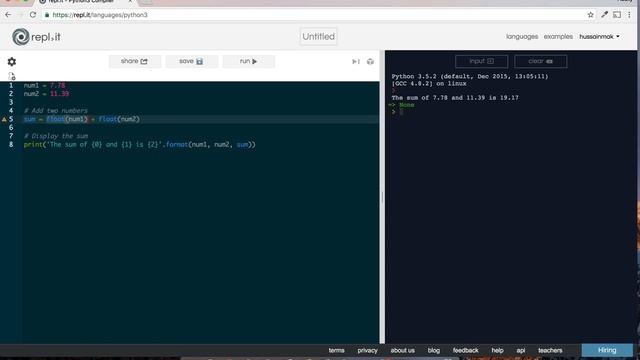640x360 pixels.
Task: Open the privacy footer link
Action: [x=367, y=350]
